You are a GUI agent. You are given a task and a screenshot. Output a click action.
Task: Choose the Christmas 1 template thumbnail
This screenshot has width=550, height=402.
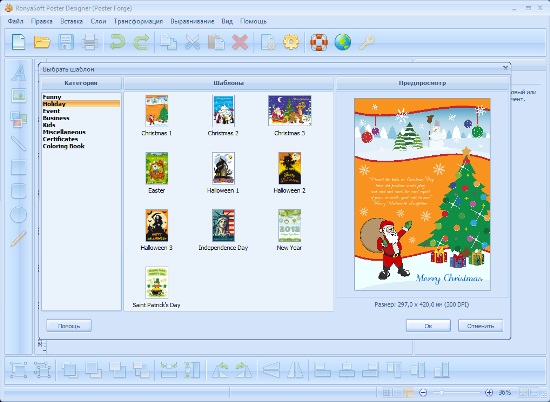(157, 110)
